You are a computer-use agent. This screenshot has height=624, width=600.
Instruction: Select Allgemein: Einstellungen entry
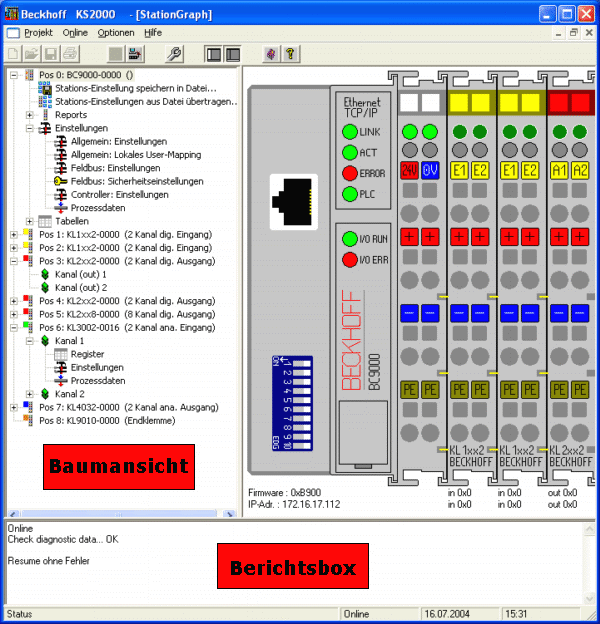[x=119, y=142]
